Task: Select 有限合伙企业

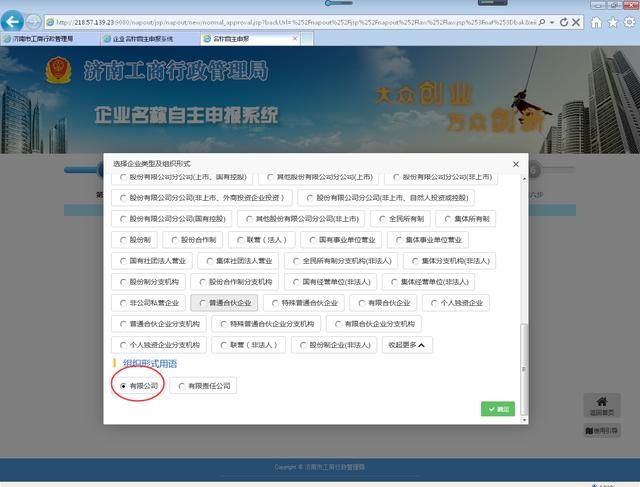Action: coord(383,303)
